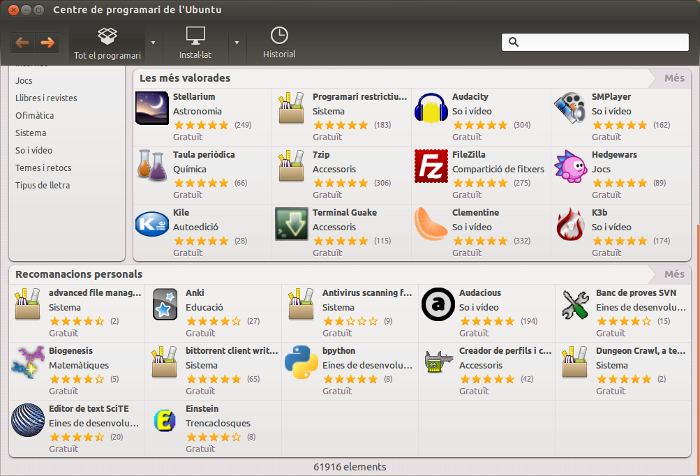The width and height of the screenshot is (700, 476).
Task: Go forward with the right arrow button
Action: click(x=47, y=42)
